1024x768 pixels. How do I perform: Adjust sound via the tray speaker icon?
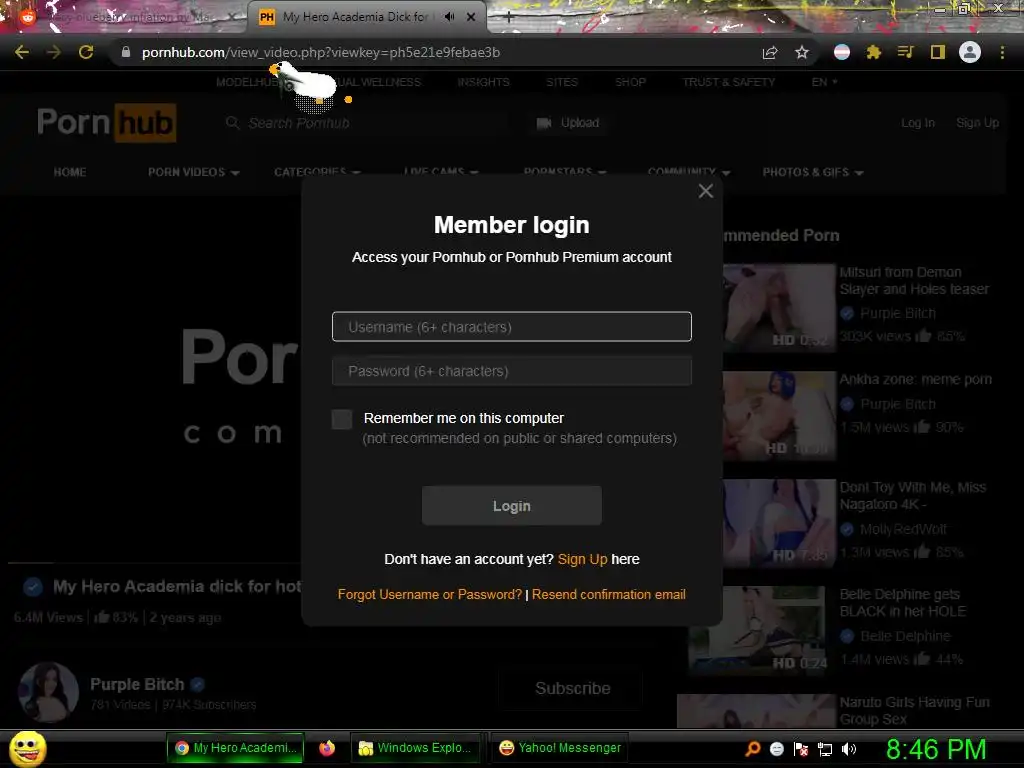(849, 749)
